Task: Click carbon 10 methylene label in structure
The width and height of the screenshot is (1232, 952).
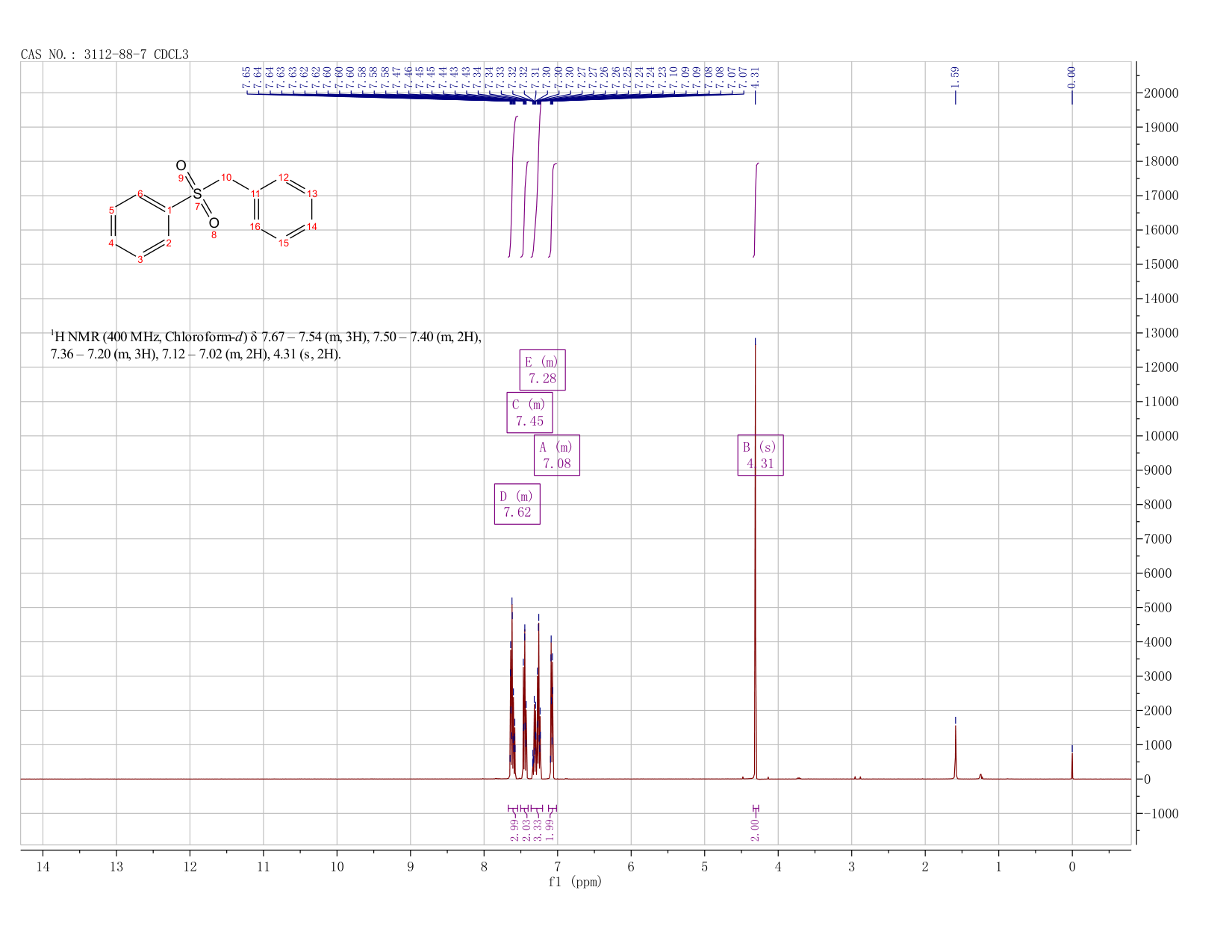Action: click(226, 177)
